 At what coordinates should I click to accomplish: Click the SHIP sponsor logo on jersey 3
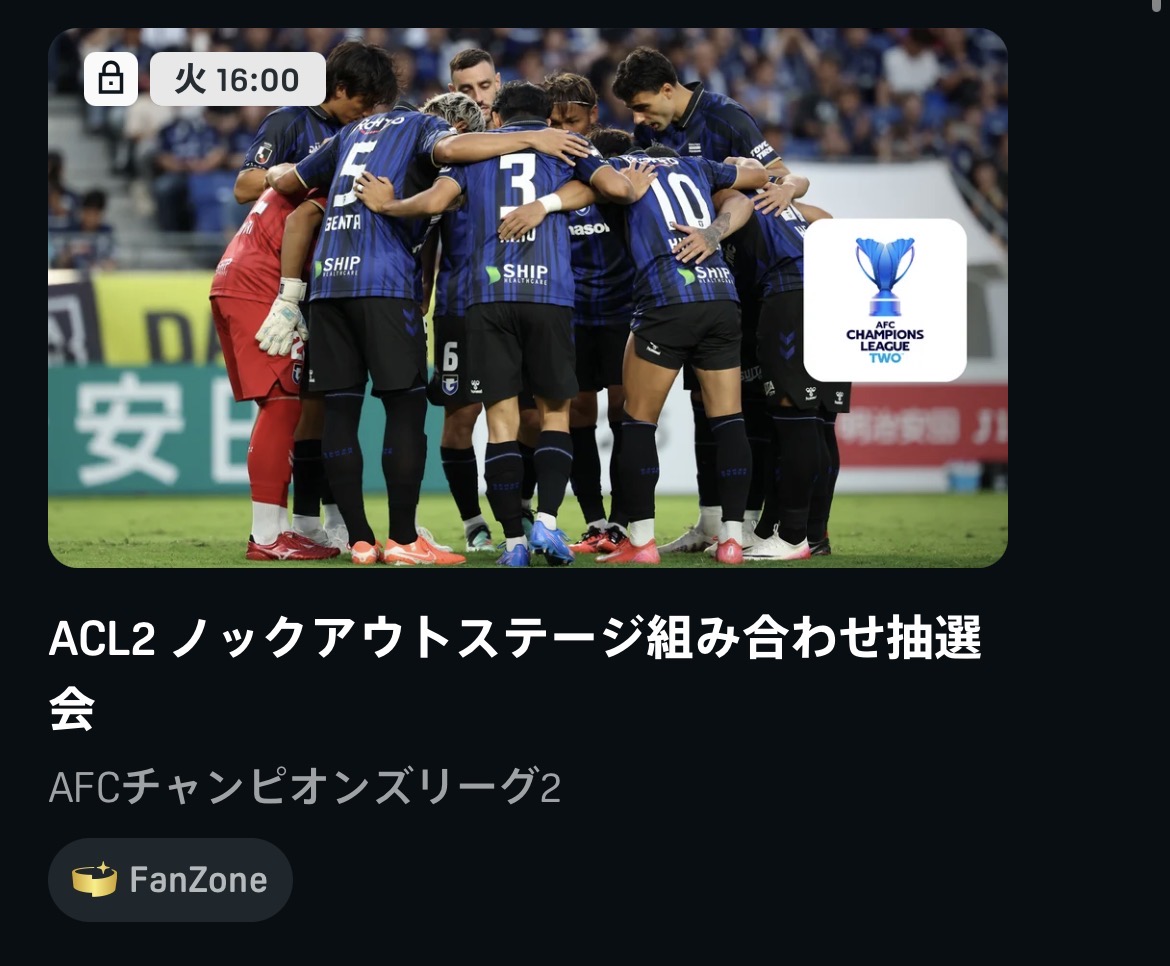517,273
